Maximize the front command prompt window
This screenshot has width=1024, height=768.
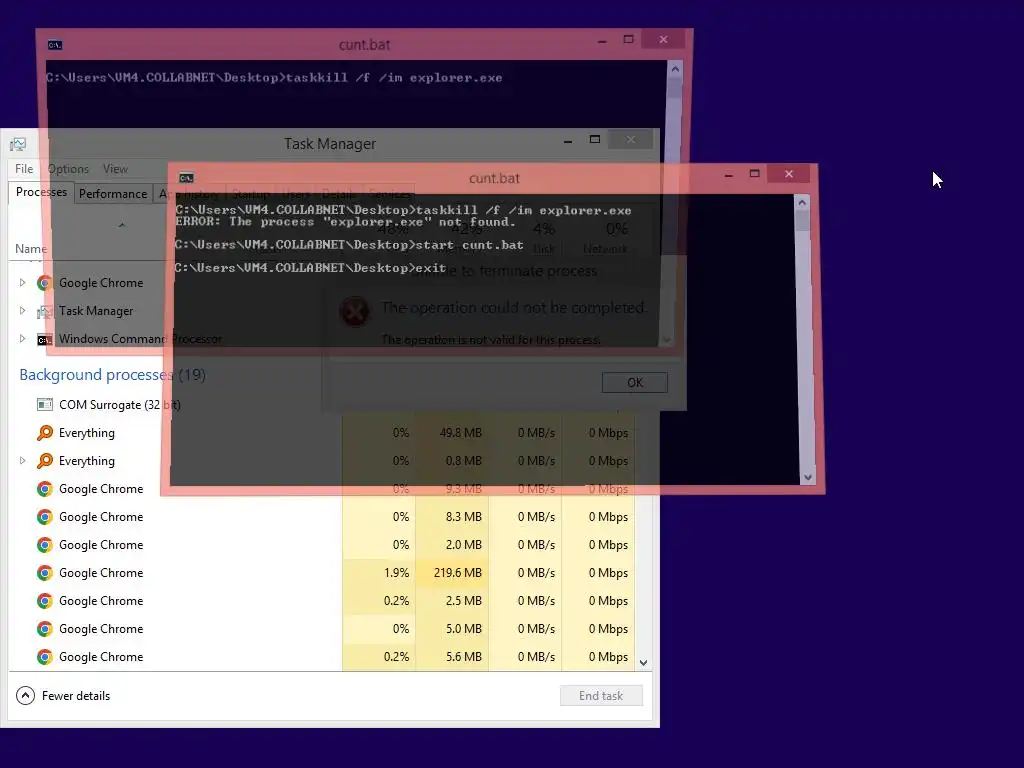click(x=755, y=174)
